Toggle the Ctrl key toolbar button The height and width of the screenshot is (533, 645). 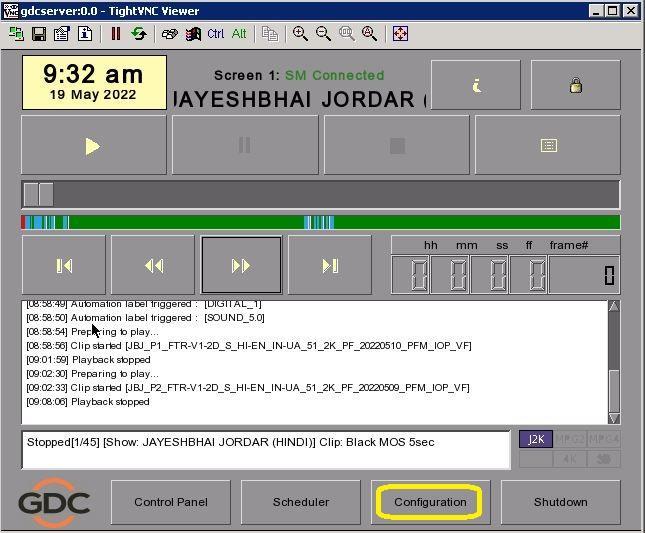click(x=216, y=34)
